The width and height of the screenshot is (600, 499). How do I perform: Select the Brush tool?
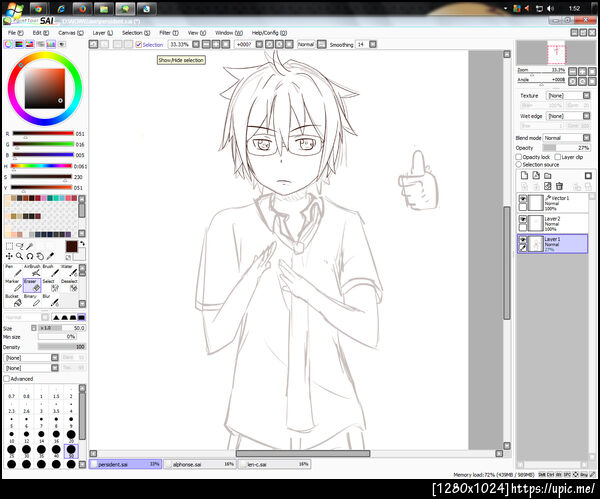[x=51, y=271]
